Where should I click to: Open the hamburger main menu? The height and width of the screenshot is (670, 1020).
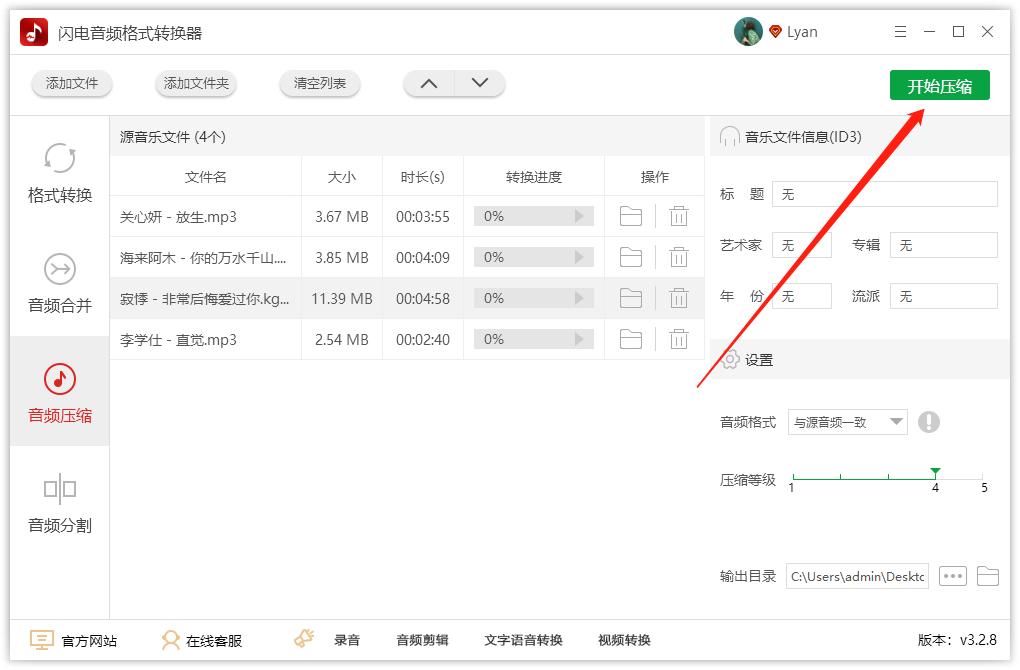click(900, 32)
